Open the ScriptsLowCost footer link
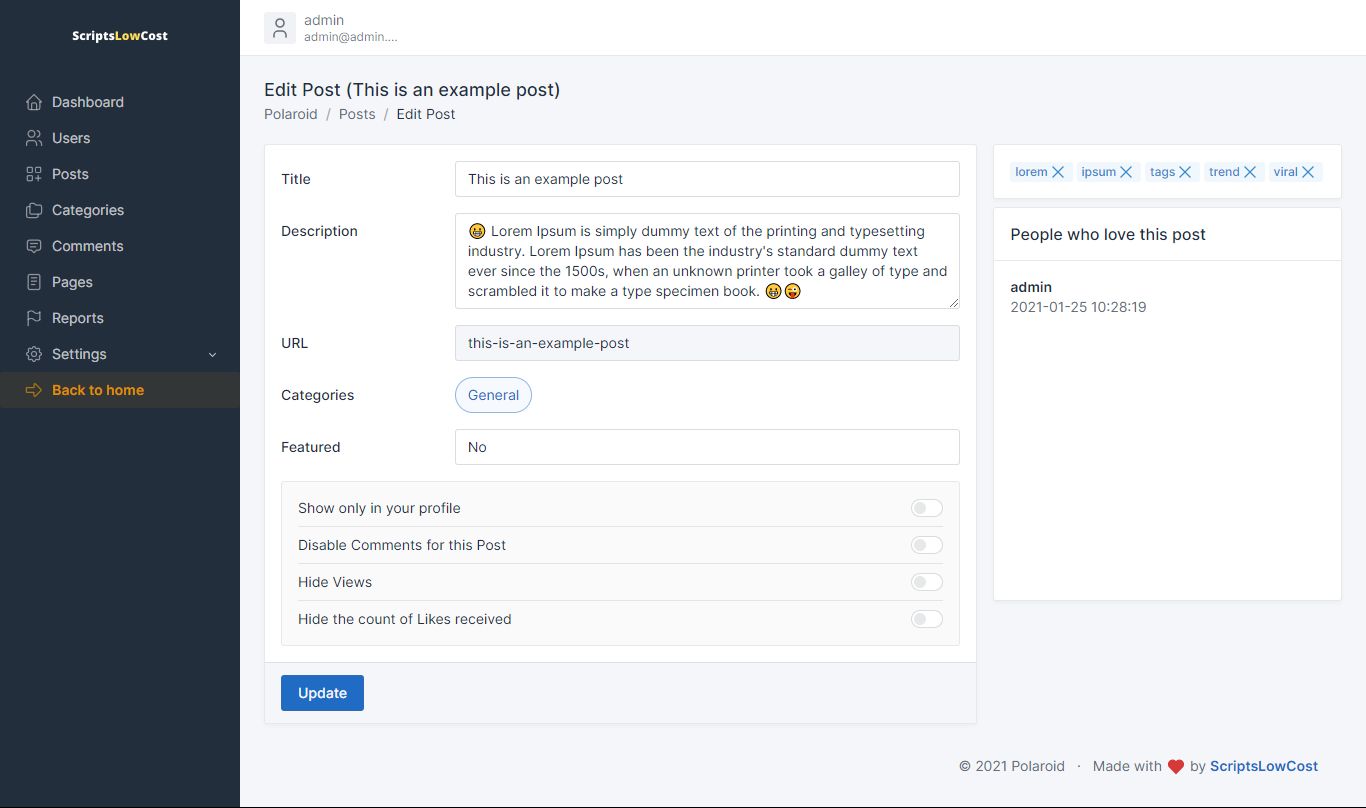 click(x=1263, y=766)
